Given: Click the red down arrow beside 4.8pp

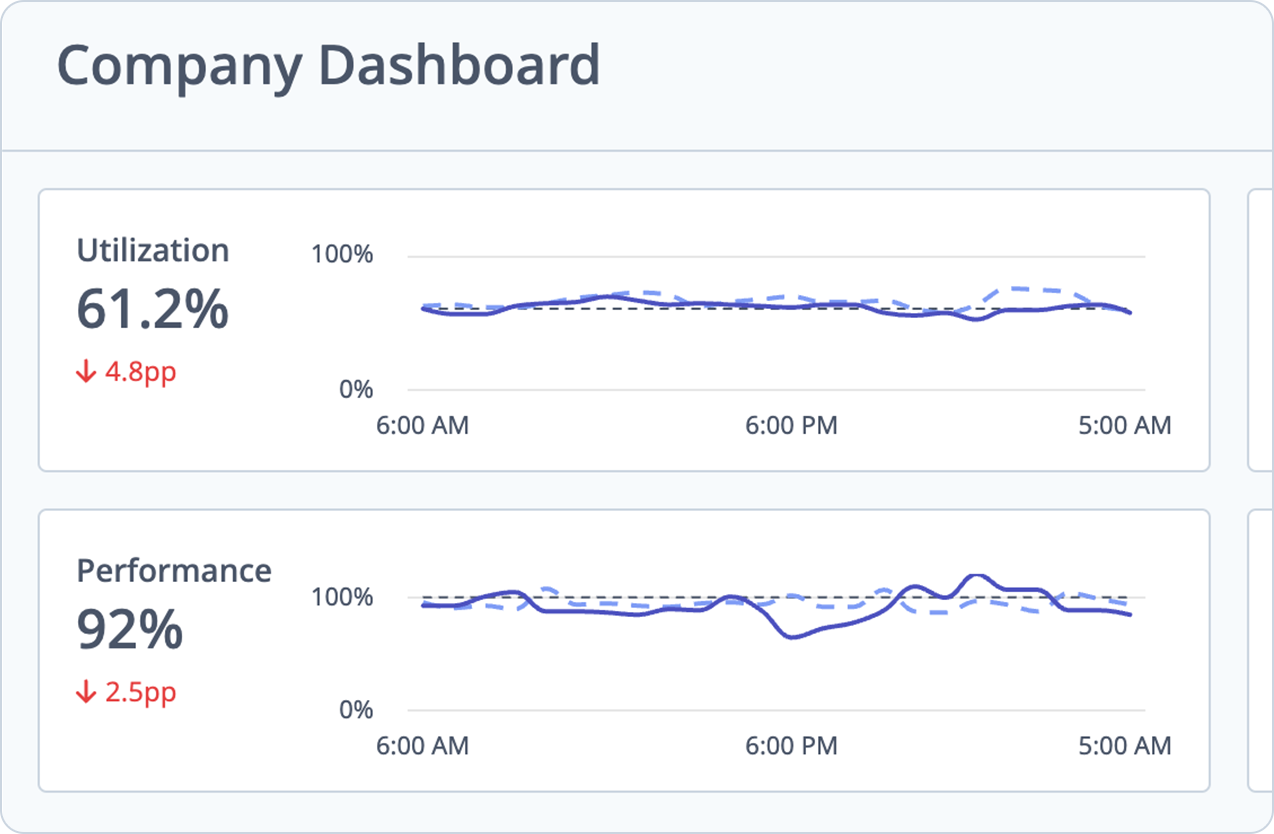Looking at the screenshot, I should [86, 371].
